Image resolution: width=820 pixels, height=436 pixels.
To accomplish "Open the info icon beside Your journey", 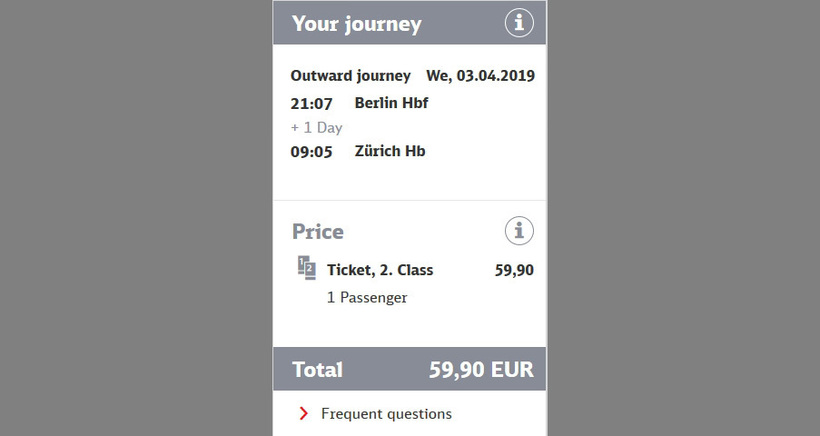I will point(519,23).
